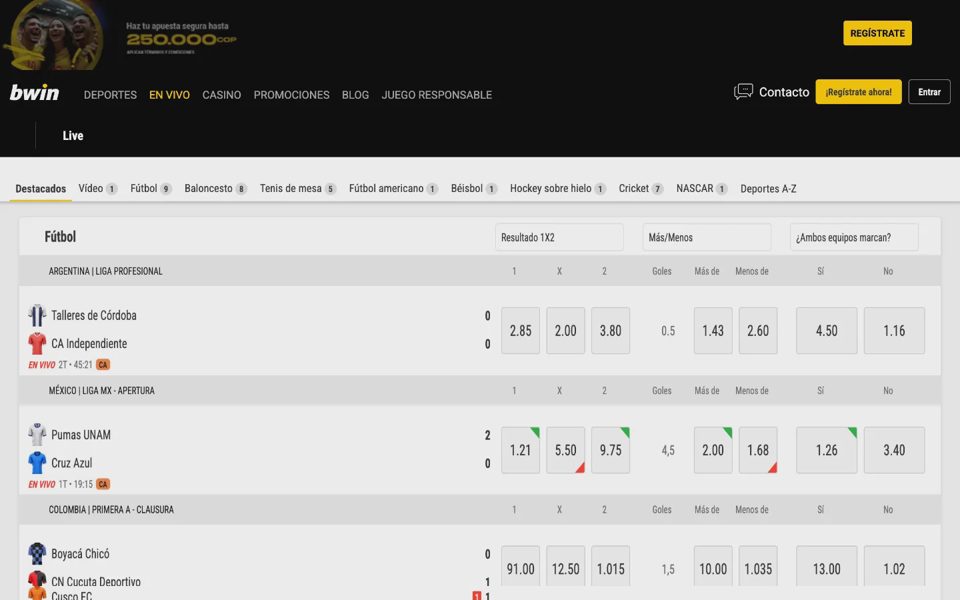This screenshot has width=960, height=600.
Task: Select the draw odds 2.00 for Talleres match
Action: point(566,331)
